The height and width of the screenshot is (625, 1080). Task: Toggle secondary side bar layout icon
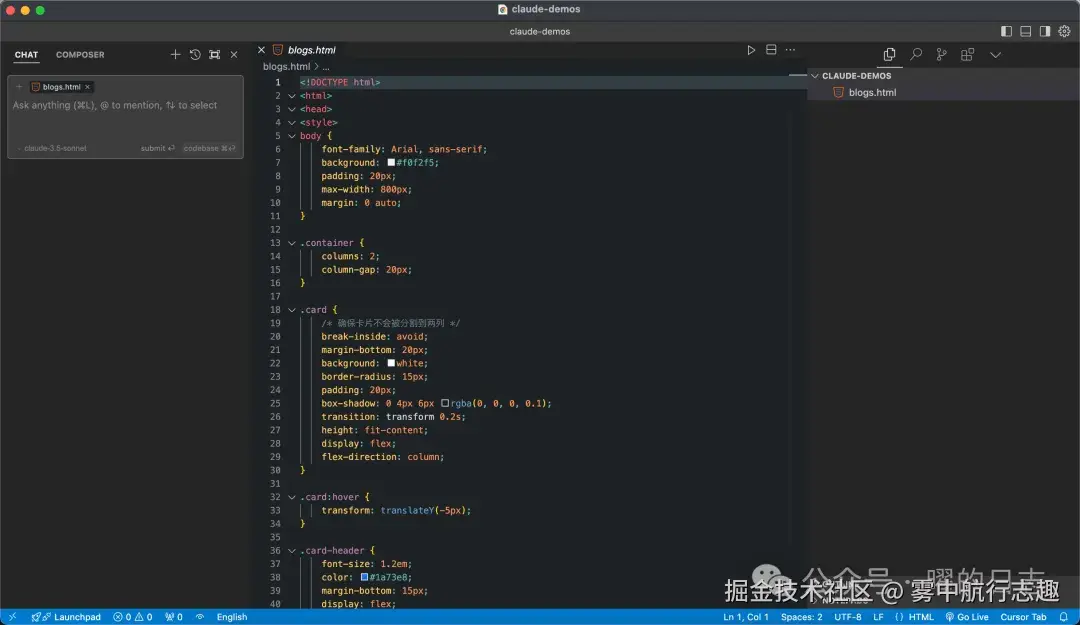click(1045, 31)
